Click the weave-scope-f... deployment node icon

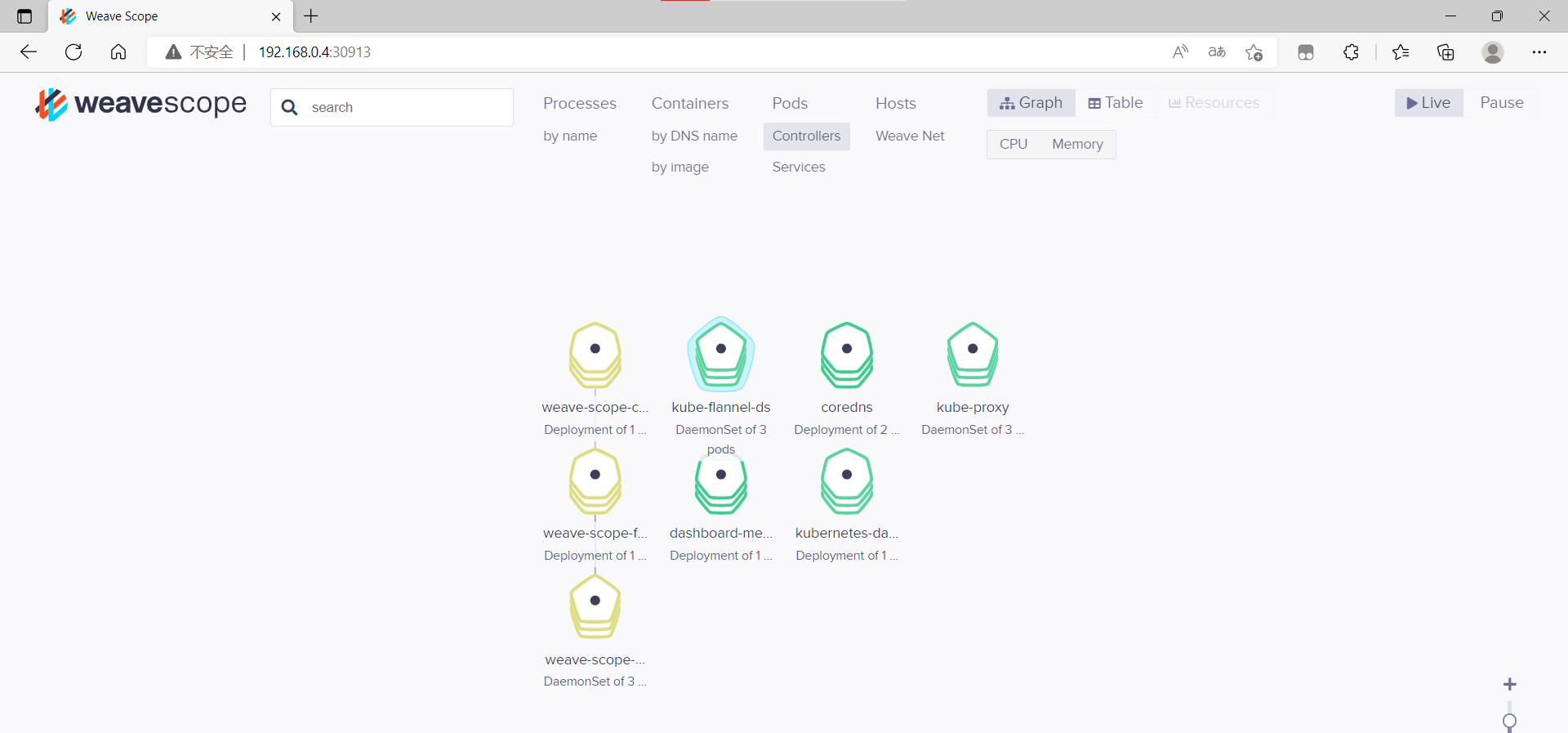tap(595, 480)
